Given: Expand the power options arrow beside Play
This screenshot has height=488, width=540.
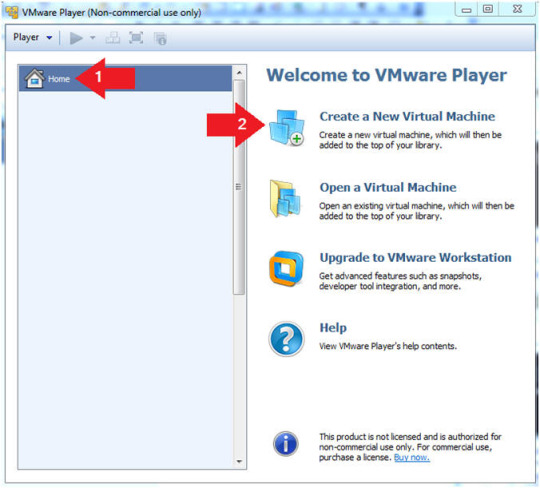Looking at the screenshot, I should coord(92,38).
